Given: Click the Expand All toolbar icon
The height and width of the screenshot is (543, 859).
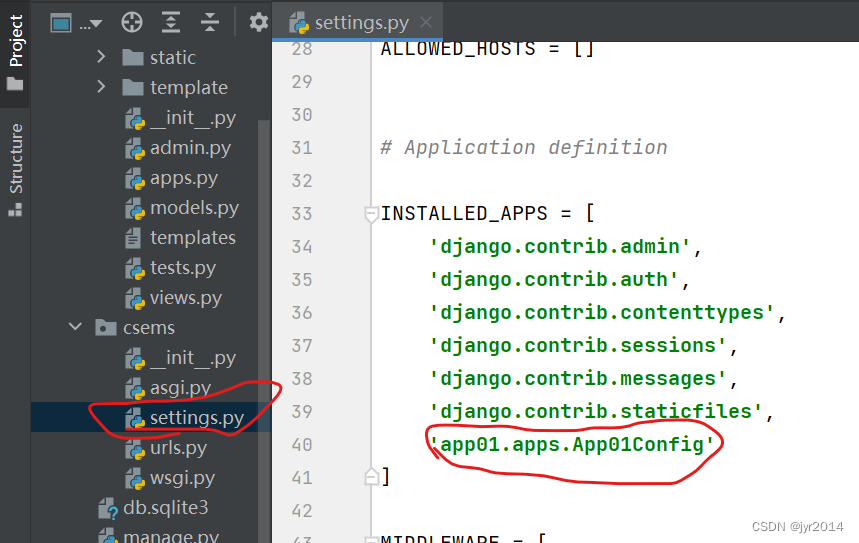Looking at the screenshot, I should (x=171, y=22).
